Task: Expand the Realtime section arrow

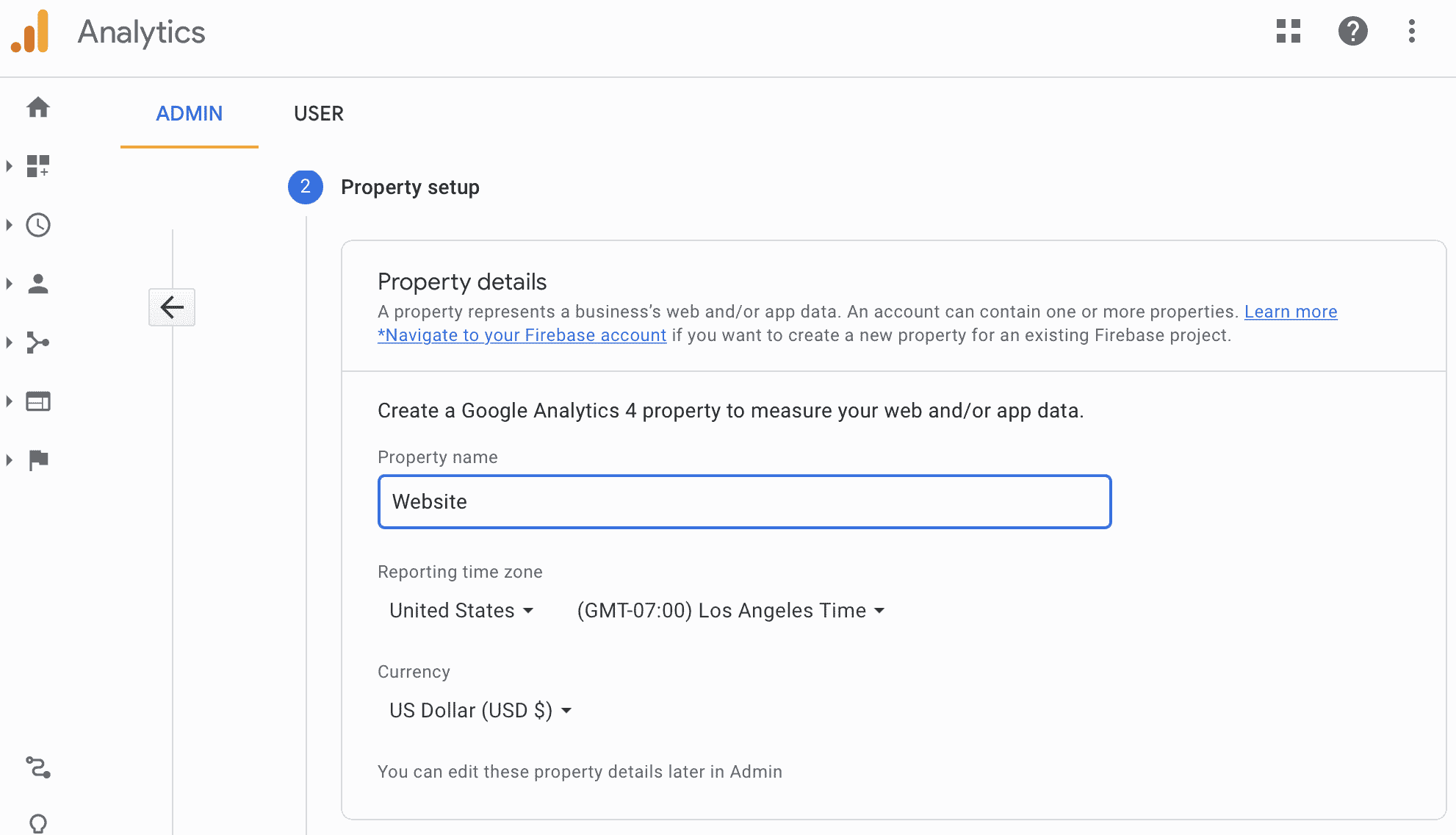Action: (x=10, y=225)
